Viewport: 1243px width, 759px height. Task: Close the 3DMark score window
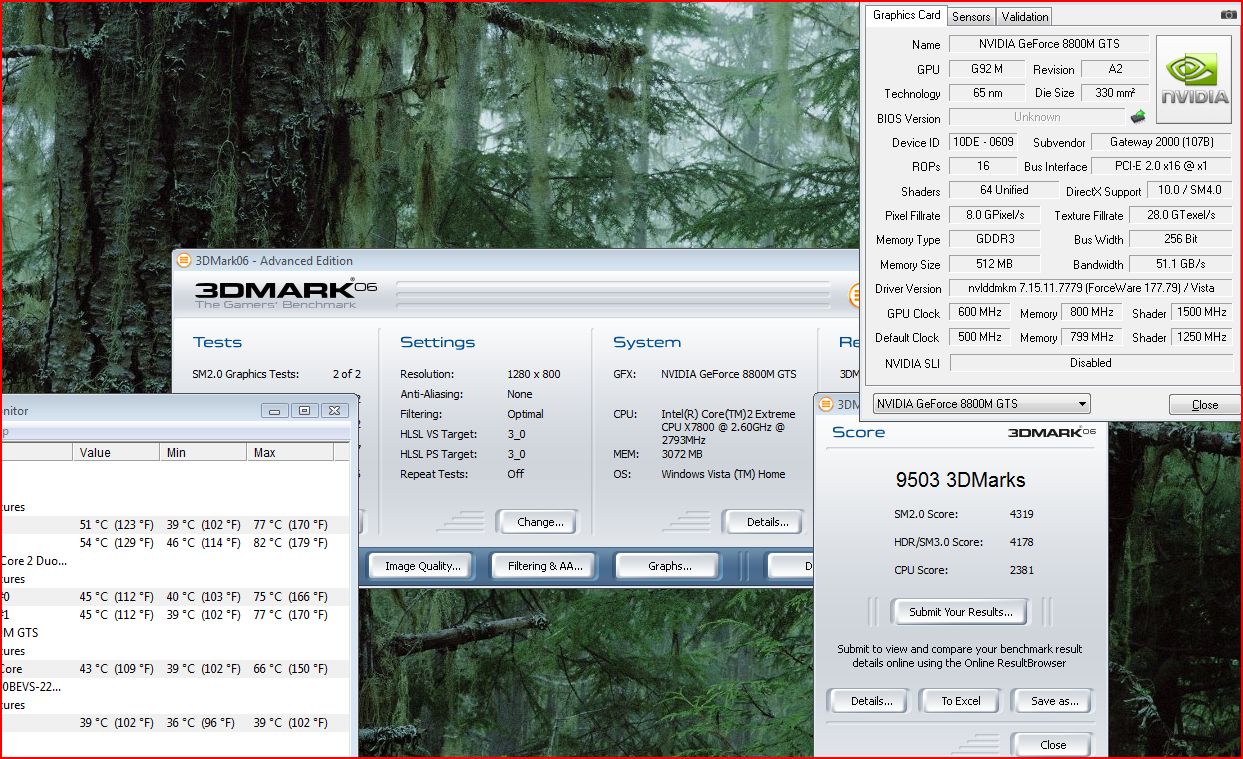coord(1053,745)
